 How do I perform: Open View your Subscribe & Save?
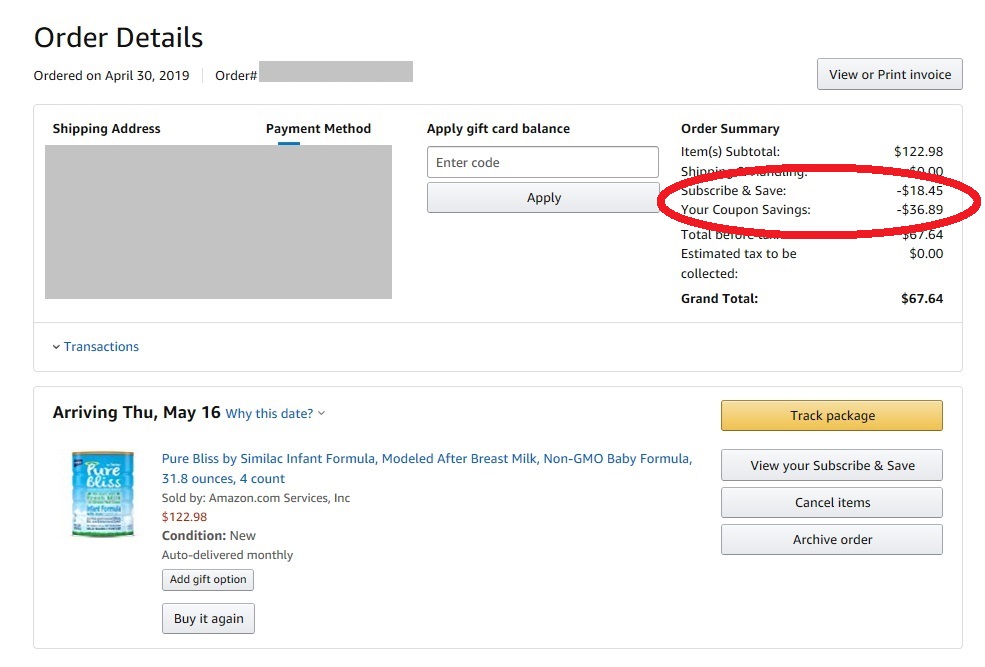(831, 464)
